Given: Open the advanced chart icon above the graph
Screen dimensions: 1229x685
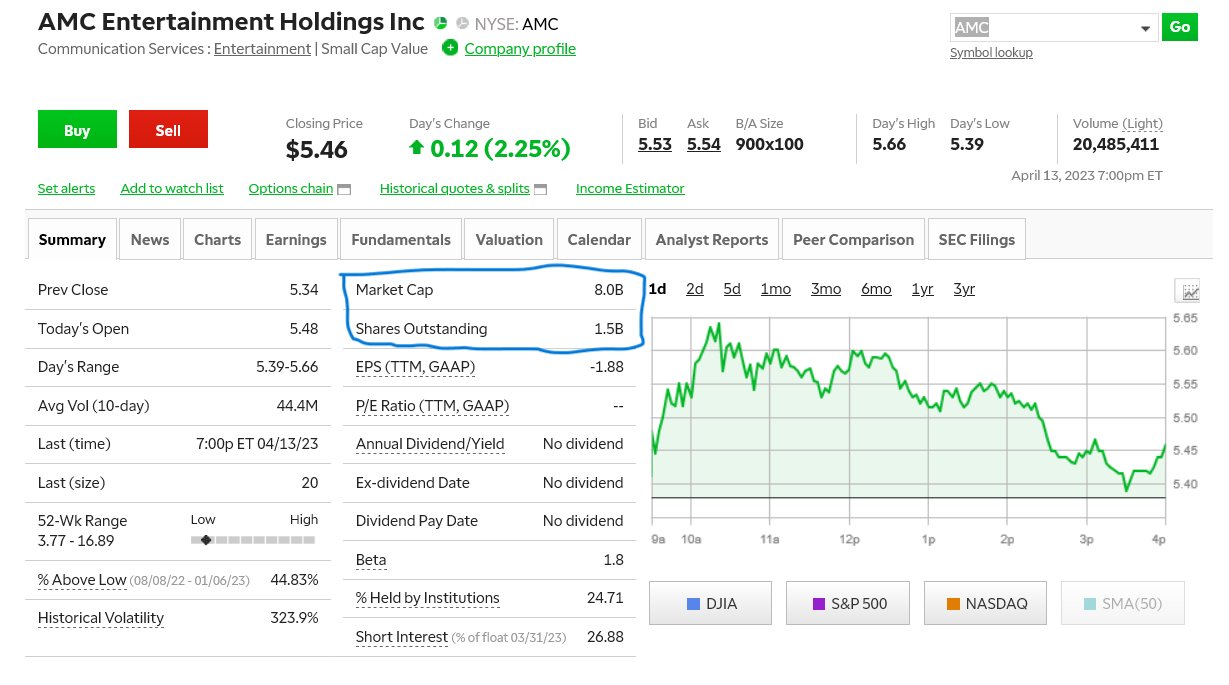Looking at the screenshot, I should pos(1190,291).
